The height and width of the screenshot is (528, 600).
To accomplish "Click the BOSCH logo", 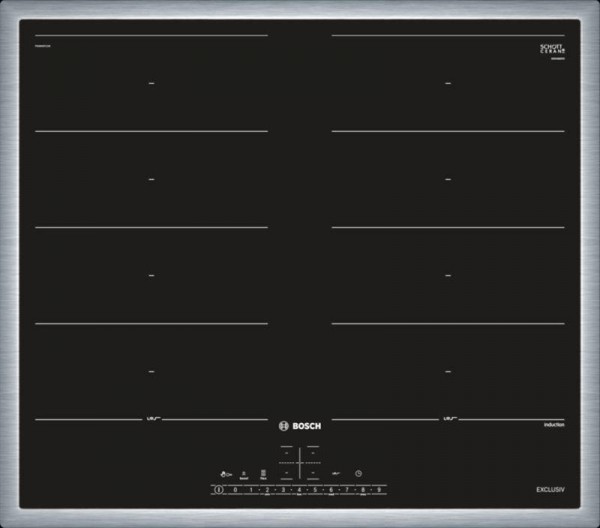I will coord(300,426).
